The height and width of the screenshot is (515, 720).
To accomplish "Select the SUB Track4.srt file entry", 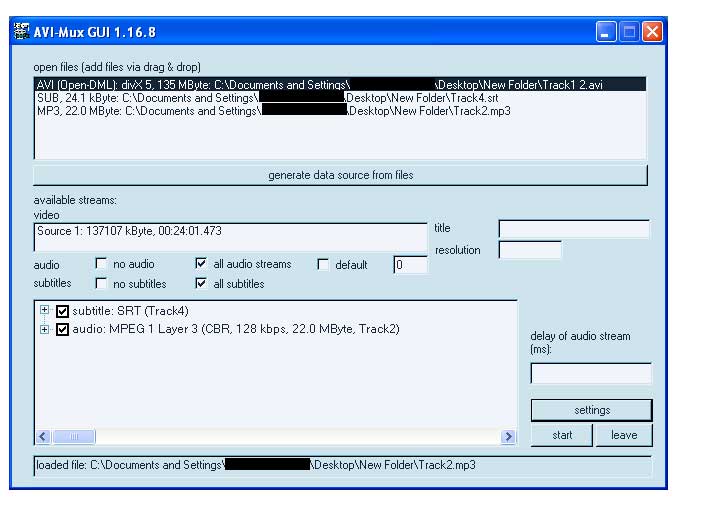I will click(340, 98).
